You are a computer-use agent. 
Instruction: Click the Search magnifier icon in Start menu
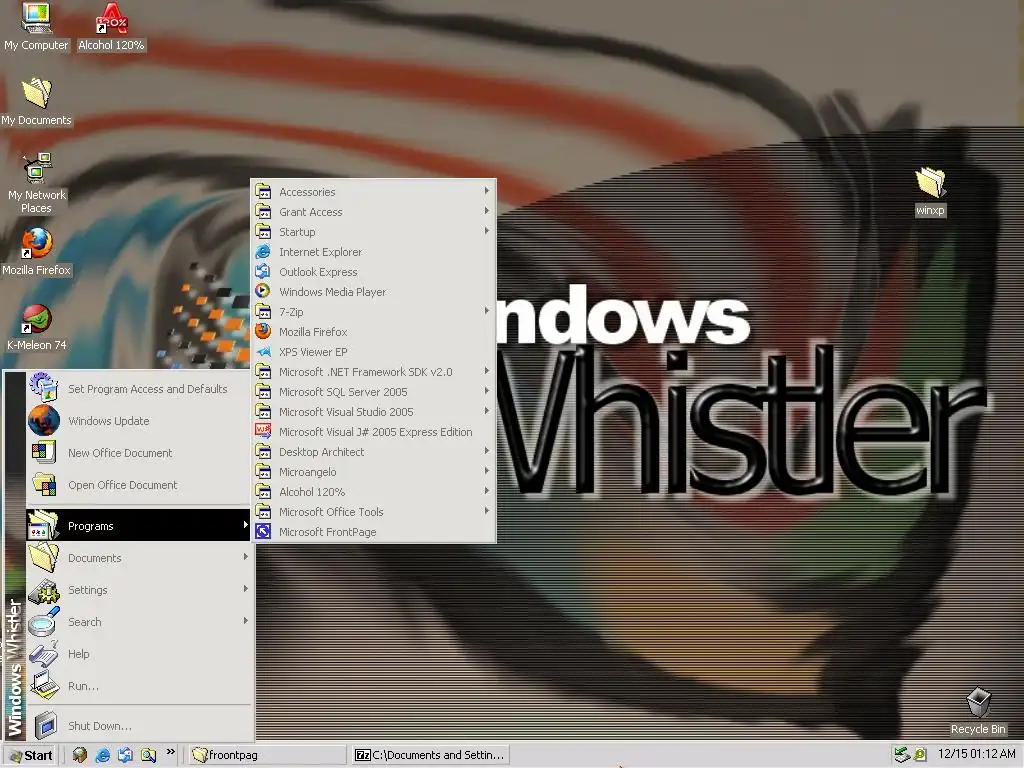(44, 621)
